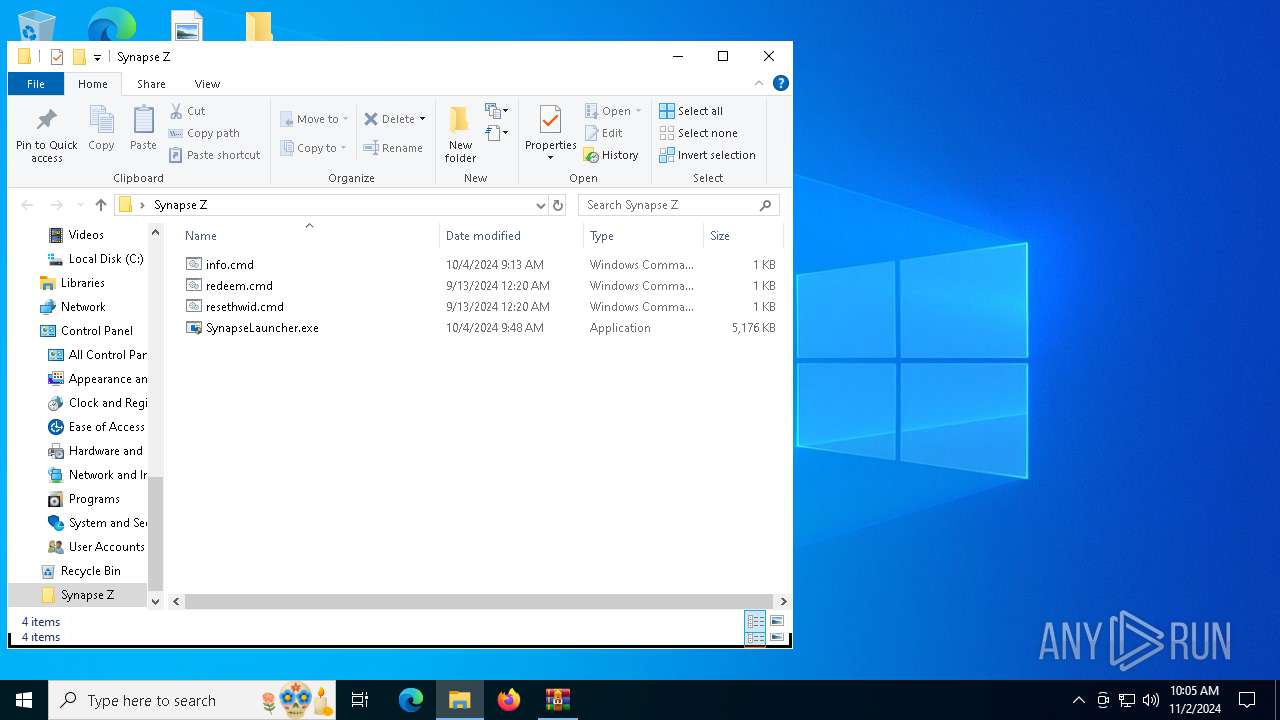The image size is (1280, 720).
Task: Click the Properties icon
Action: (x=550, y=120)
